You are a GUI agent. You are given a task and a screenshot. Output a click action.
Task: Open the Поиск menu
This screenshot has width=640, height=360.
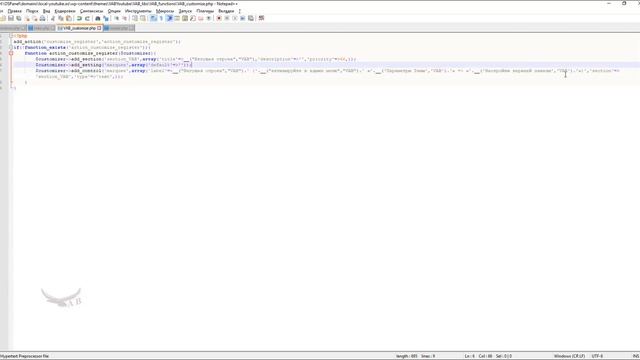[32, 11]
